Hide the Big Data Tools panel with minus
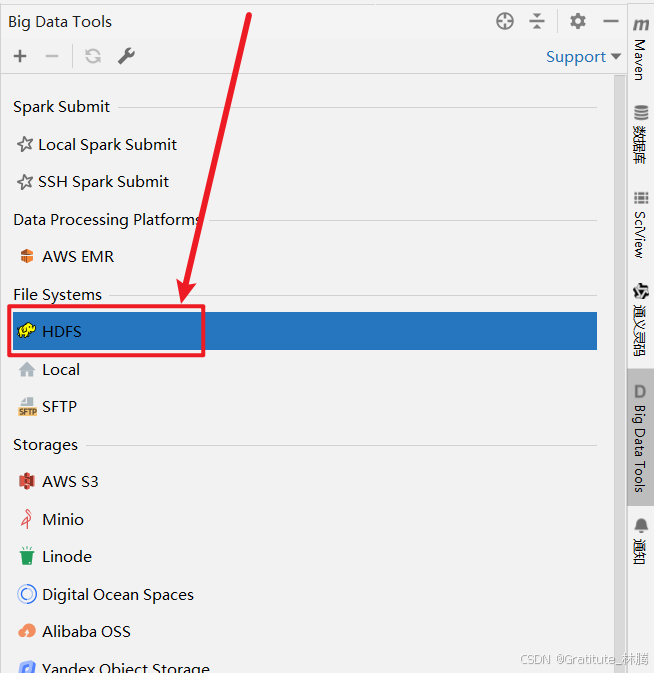Screen dimensions: 654x673 pos(611,21)
